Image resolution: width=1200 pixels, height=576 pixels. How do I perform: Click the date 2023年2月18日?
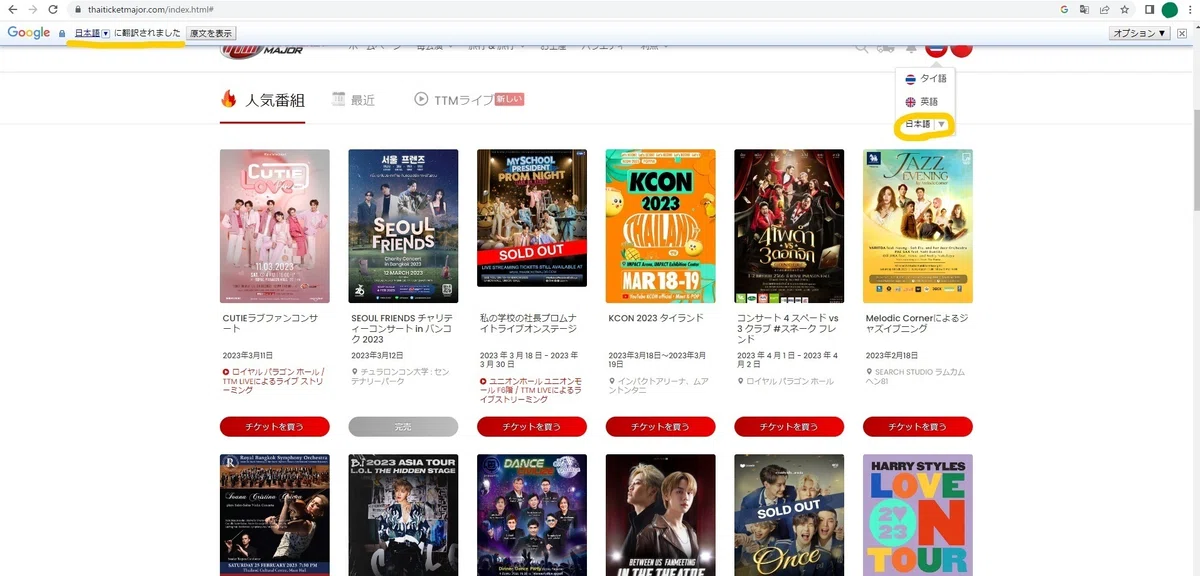click(891, 355)
